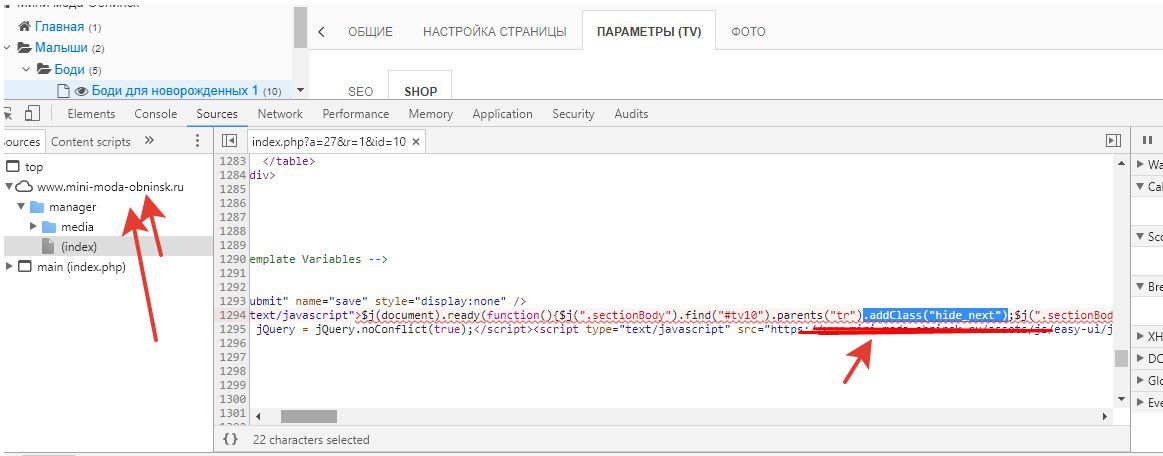Click the pretty print braces icon
1163x456 pixels.
pos(231,439)
